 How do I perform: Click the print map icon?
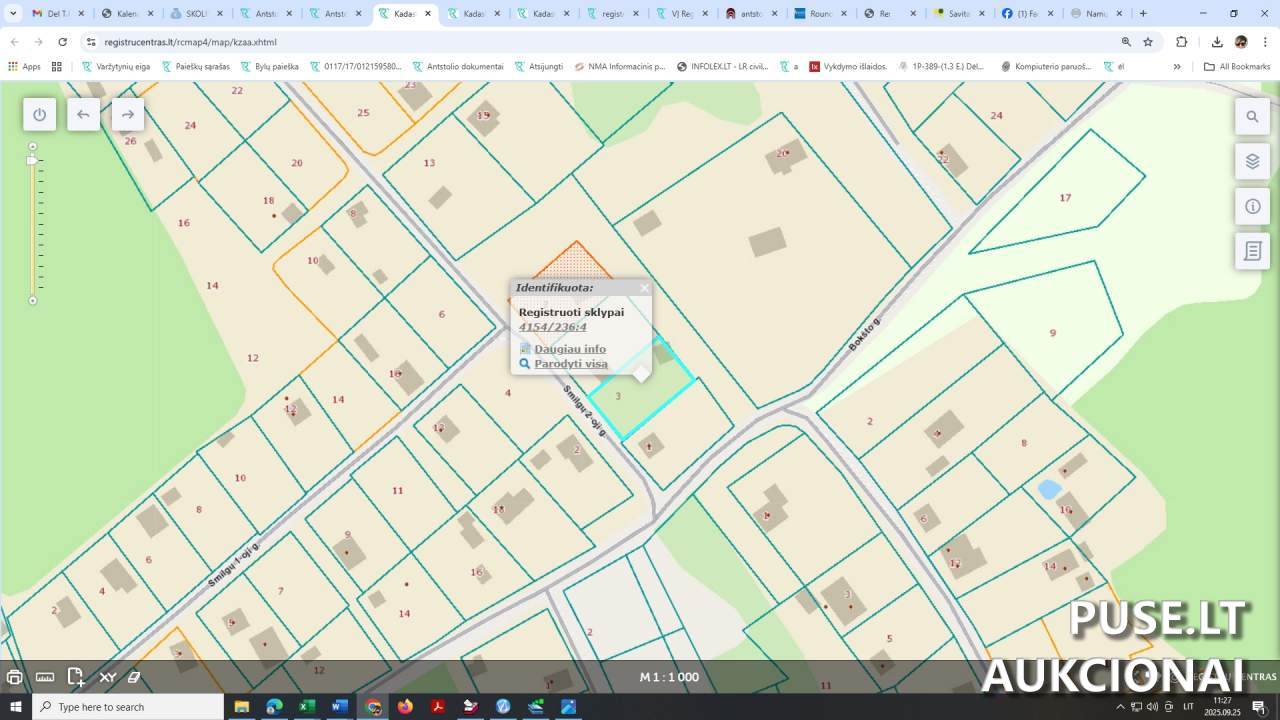pos(14,677)
